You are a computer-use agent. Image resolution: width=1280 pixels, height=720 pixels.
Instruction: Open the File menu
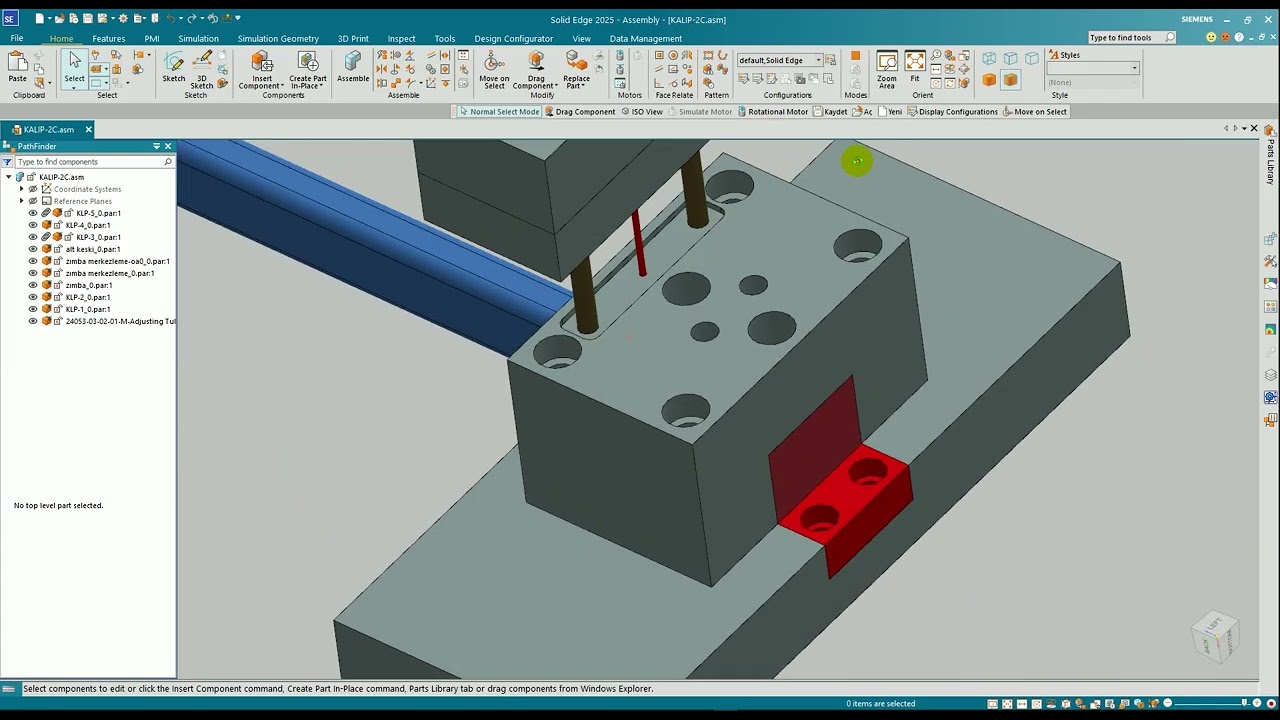click(x=17, y=38)
